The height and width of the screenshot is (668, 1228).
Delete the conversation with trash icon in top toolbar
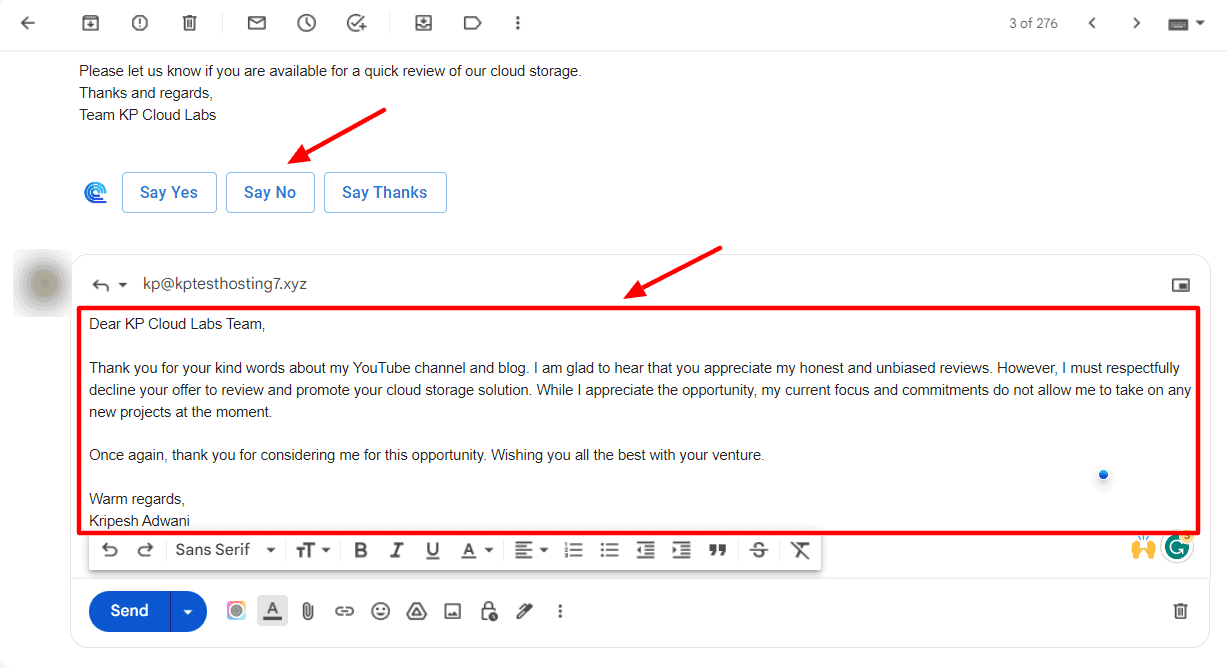pyautogui.click(x=190, y=23)
